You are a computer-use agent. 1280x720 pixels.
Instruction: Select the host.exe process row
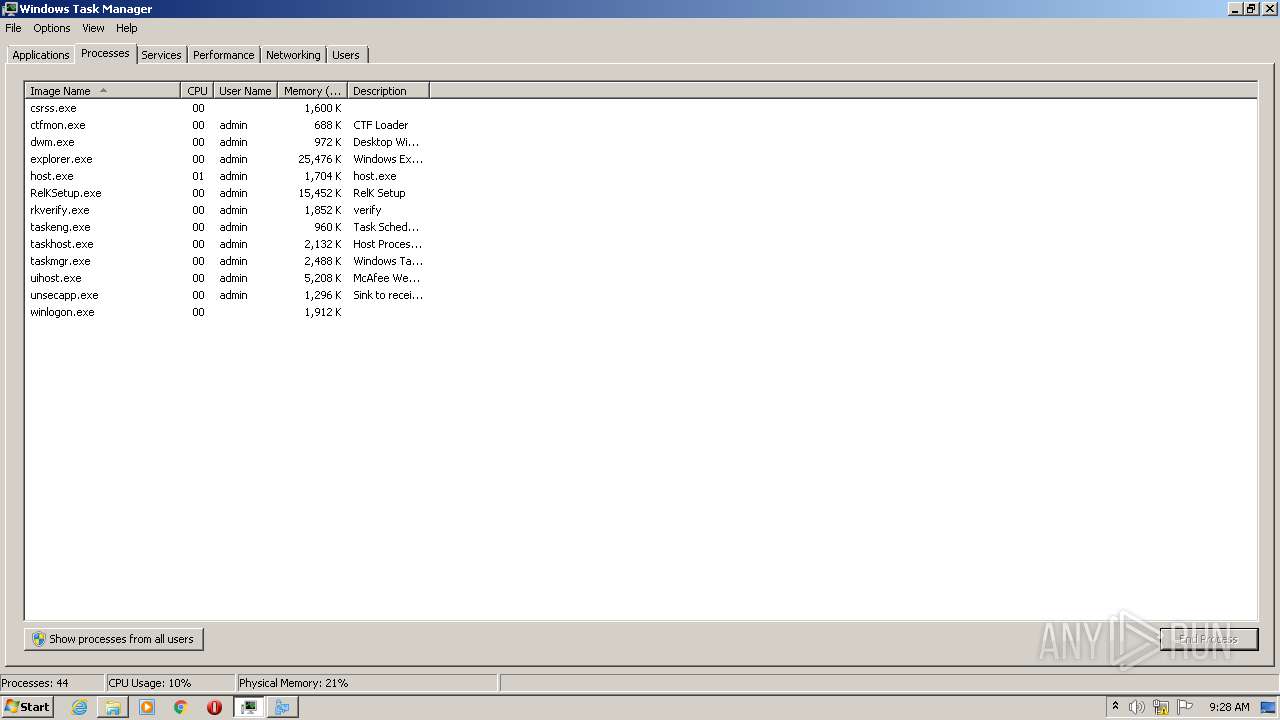(x=227, y=176)
